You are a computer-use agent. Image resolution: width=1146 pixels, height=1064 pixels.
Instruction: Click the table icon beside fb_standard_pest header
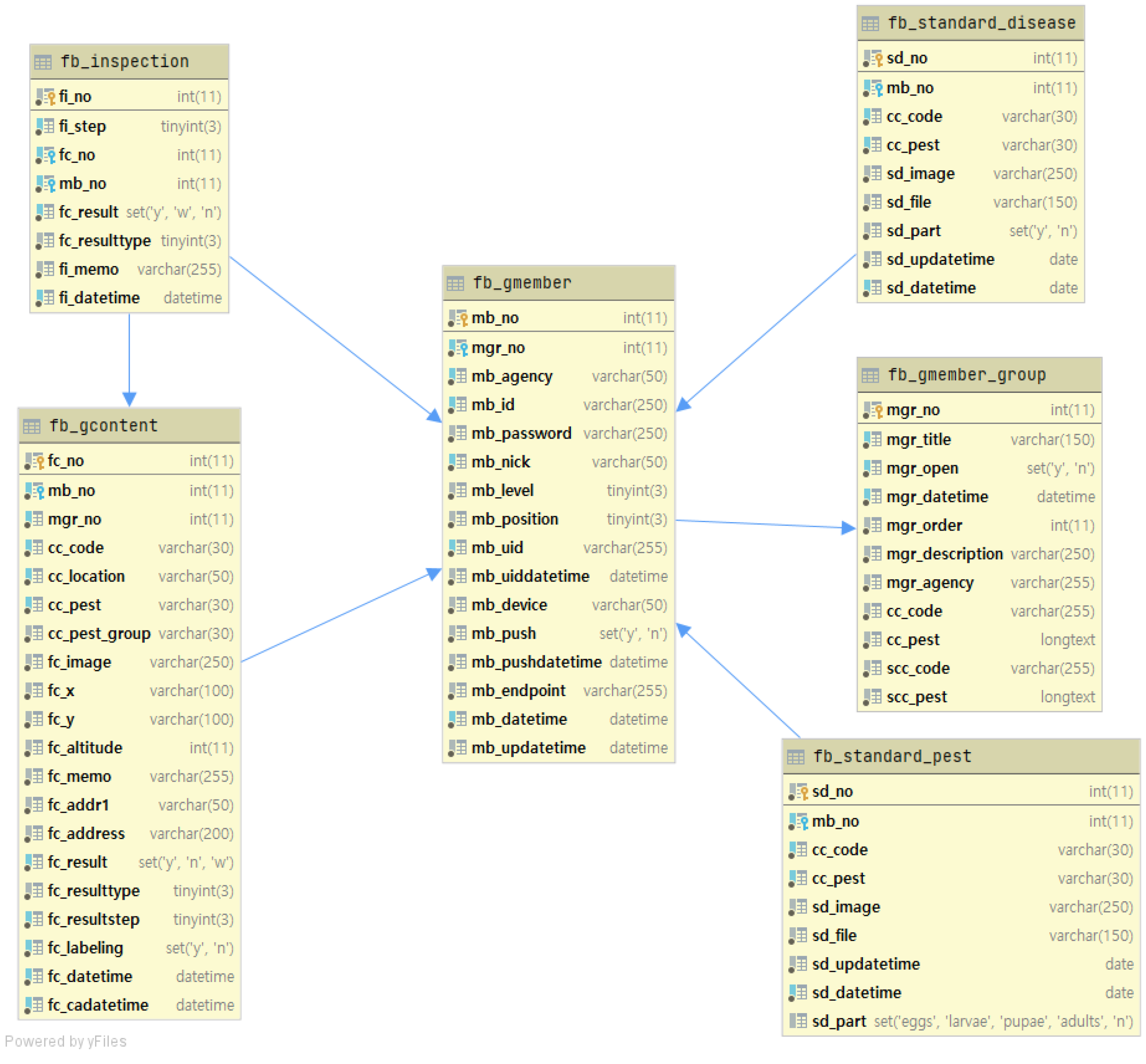(x=796, y=757)
